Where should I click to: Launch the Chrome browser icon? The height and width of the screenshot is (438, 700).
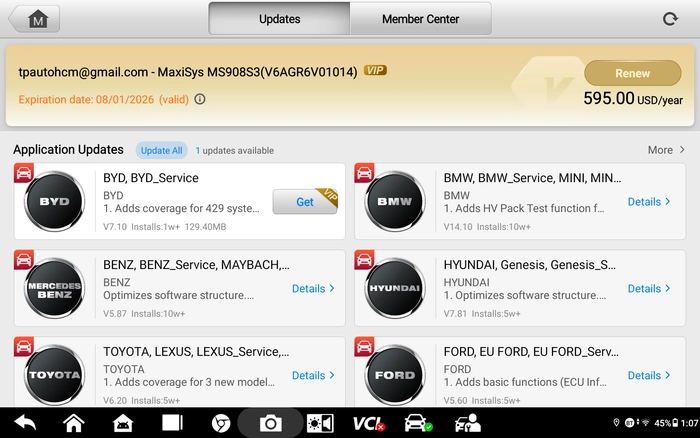(x=221, y=423)
